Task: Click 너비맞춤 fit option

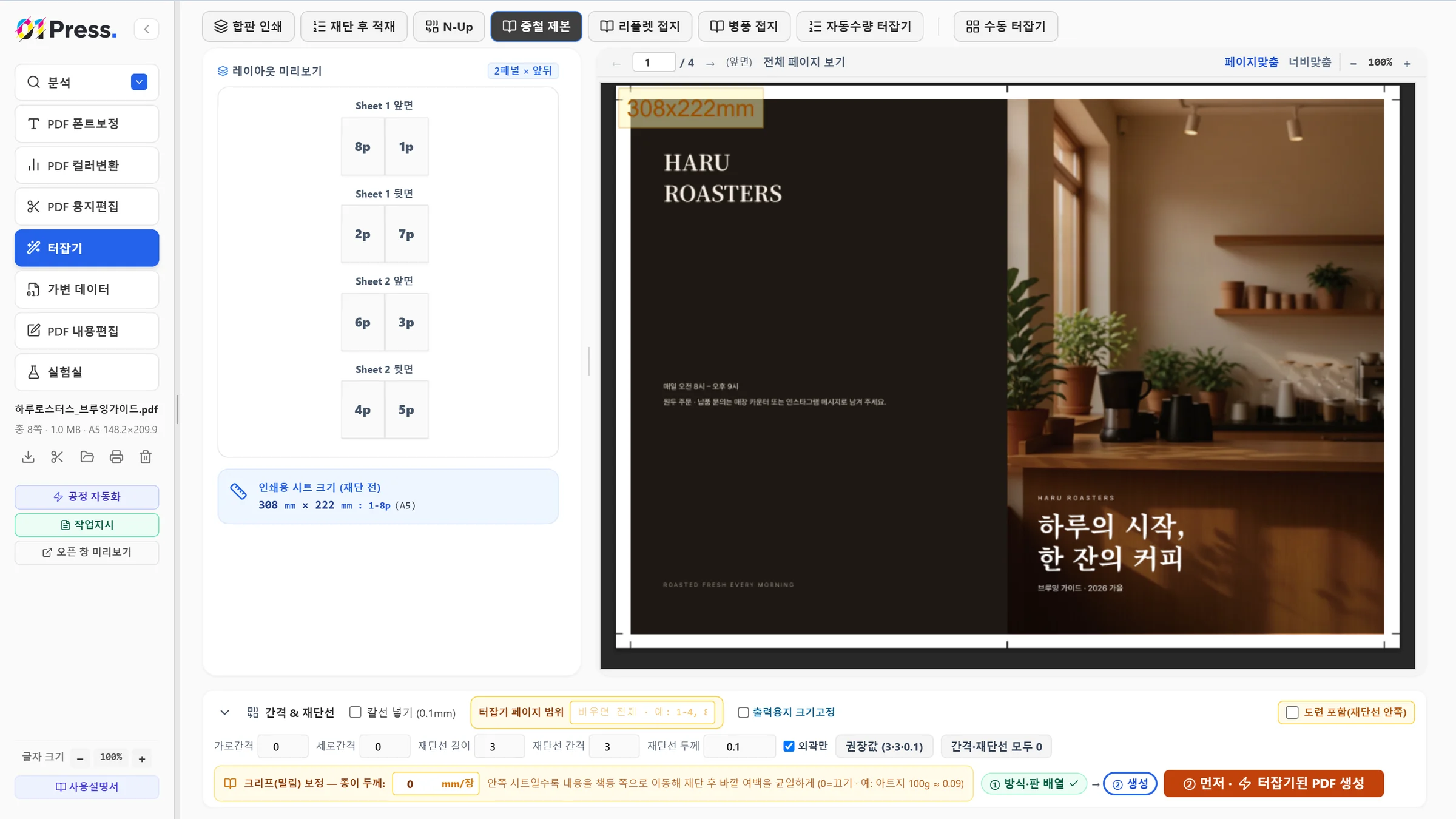Action: pos(1310,62)
